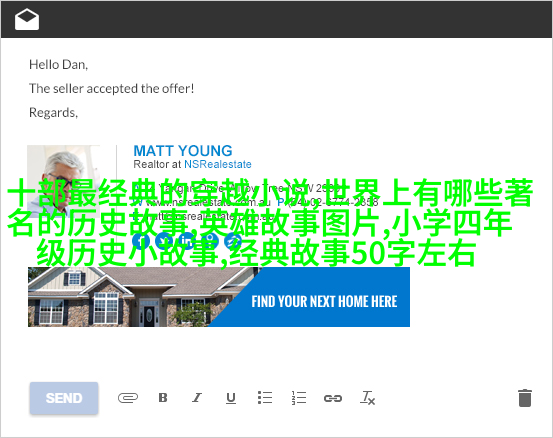Discard the draft using trash icon

pyautogui.click(x=524, y=398)
